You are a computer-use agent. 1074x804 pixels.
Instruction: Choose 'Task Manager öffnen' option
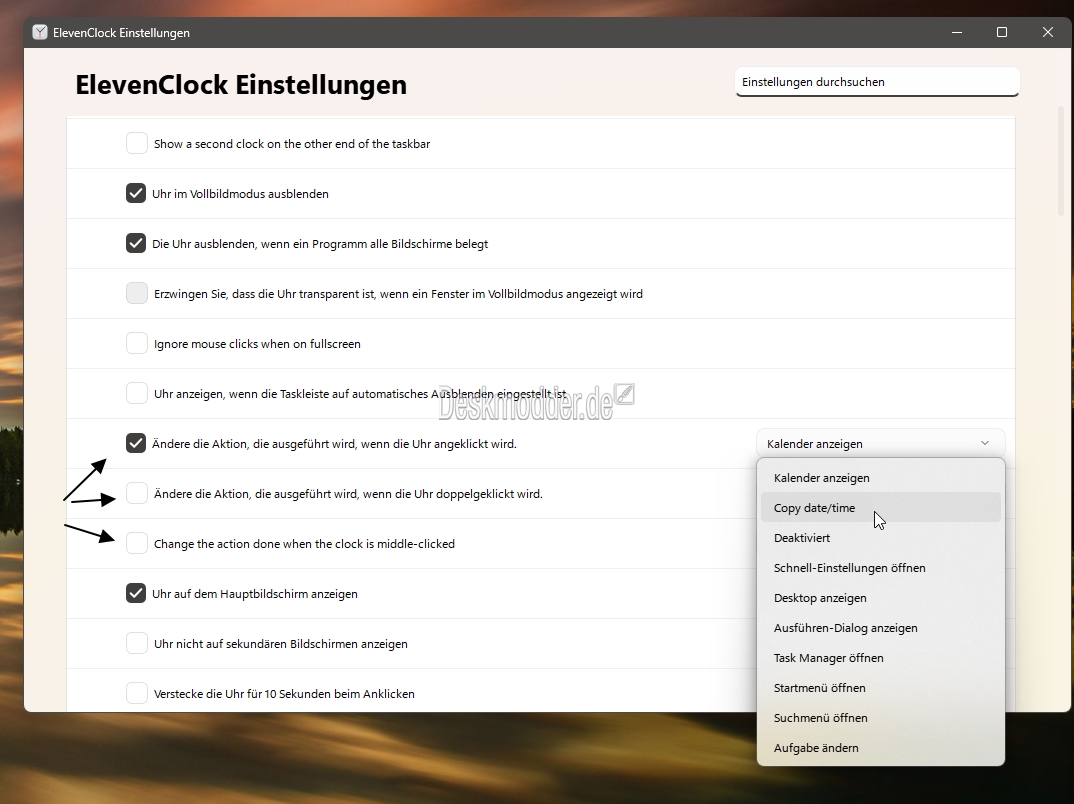[881, 657]
